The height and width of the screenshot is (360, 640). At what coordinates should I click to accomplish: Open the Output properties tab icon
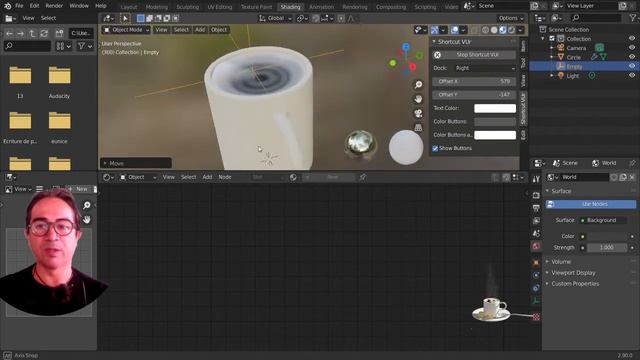(536, 208)
